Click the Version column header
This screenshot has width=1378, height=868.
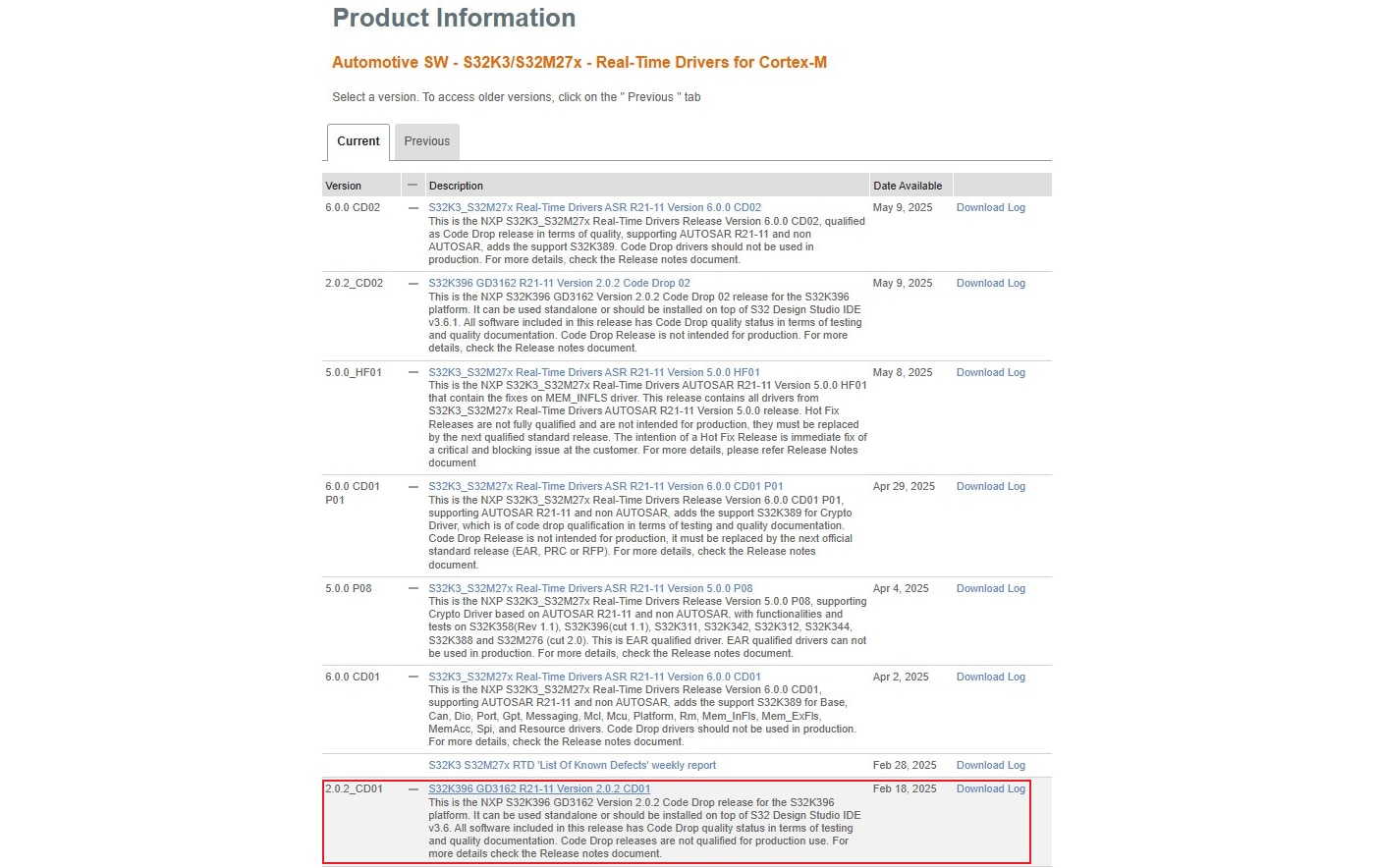point(344,186)
